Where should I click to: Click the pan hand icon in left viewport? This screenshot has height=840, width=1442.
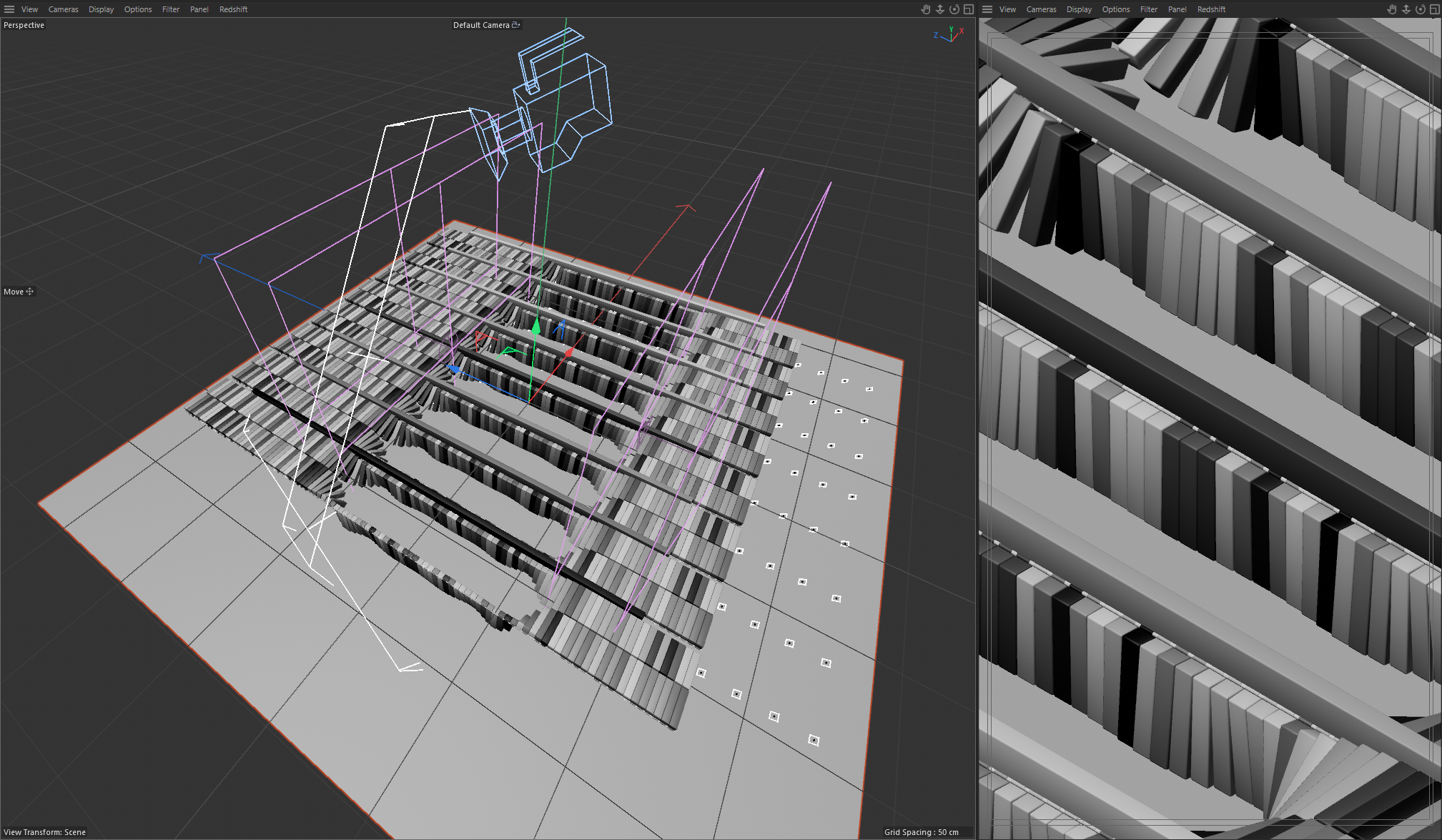click(x=926, y=9)
